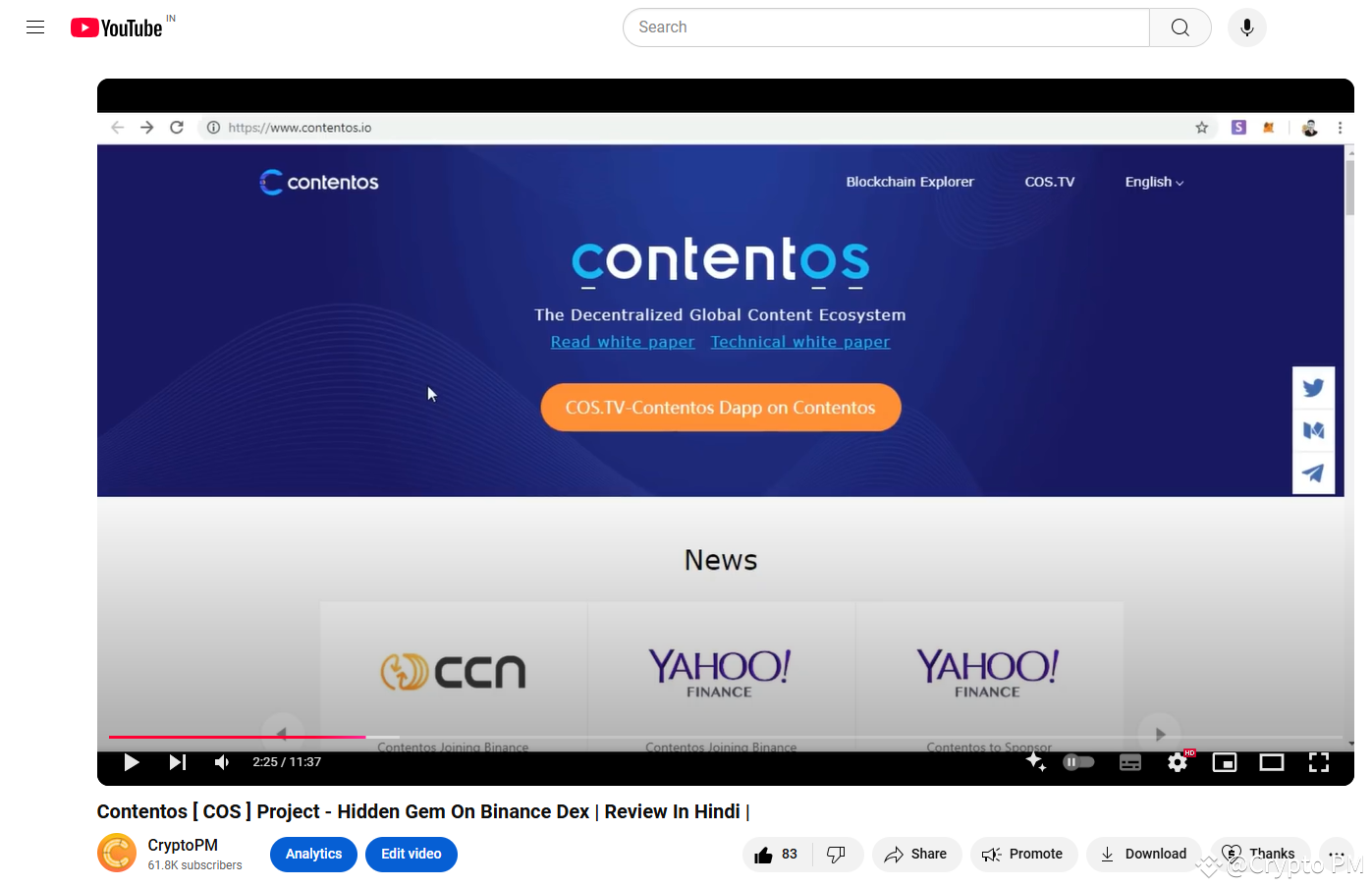
Task: Click the video title Contentos [ COS ] Project
Action: click(423, 811)
